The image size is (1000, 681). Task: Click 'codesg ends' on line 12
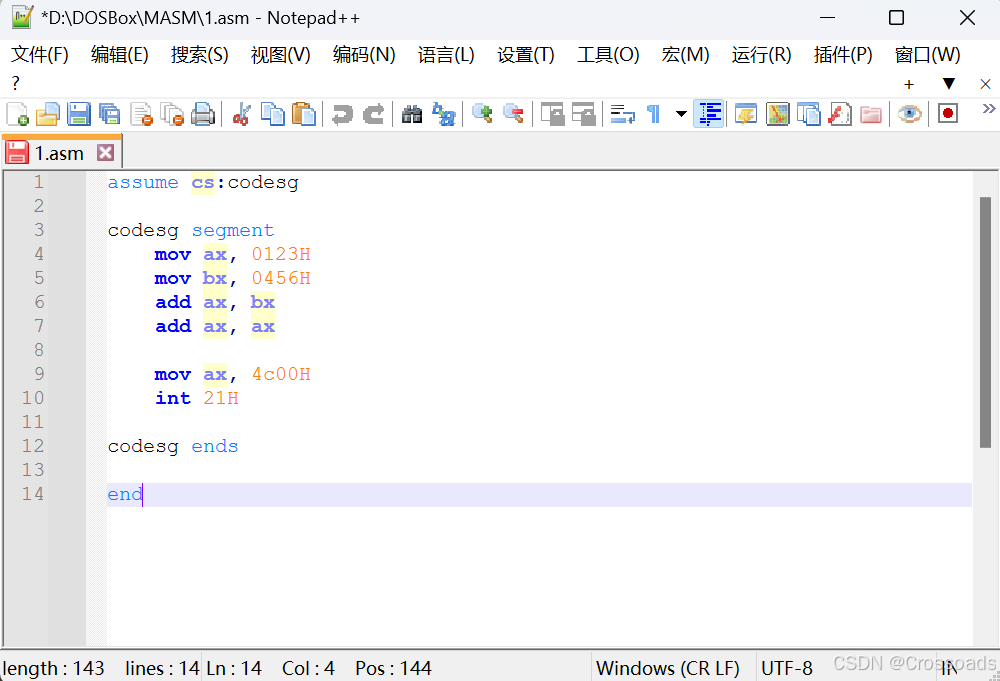173,446
